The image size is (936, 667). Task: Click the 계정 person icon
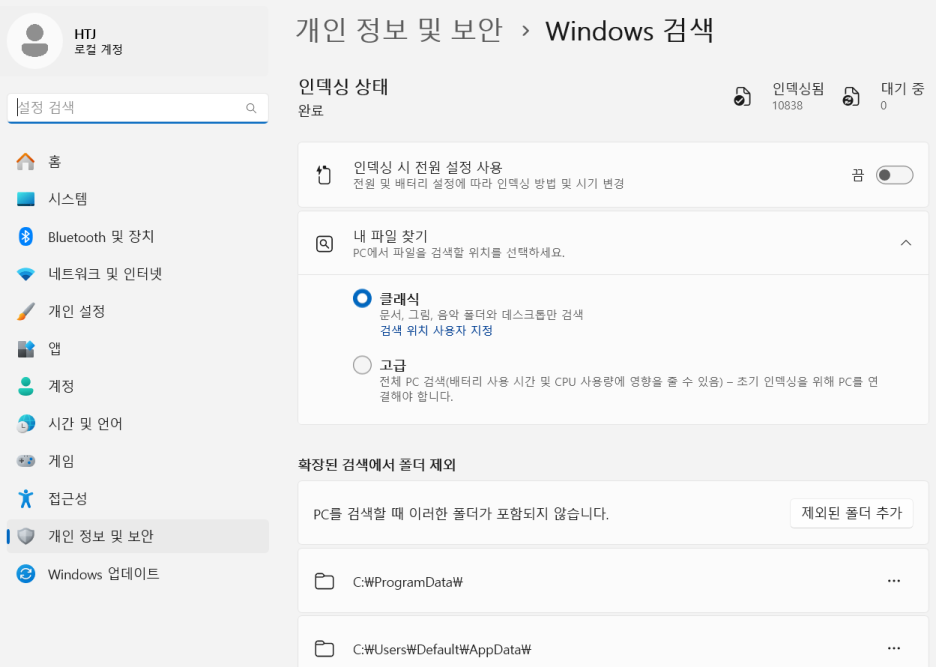[26, 386]
